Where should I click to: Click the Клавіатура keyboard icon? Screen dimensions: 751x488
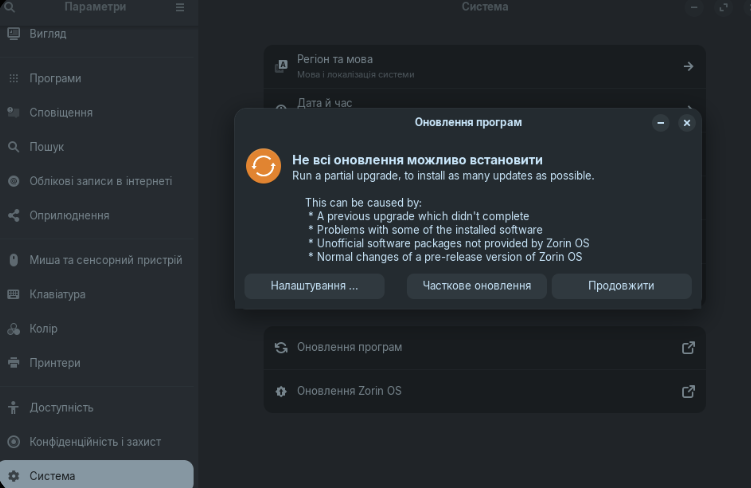(14, 294)
